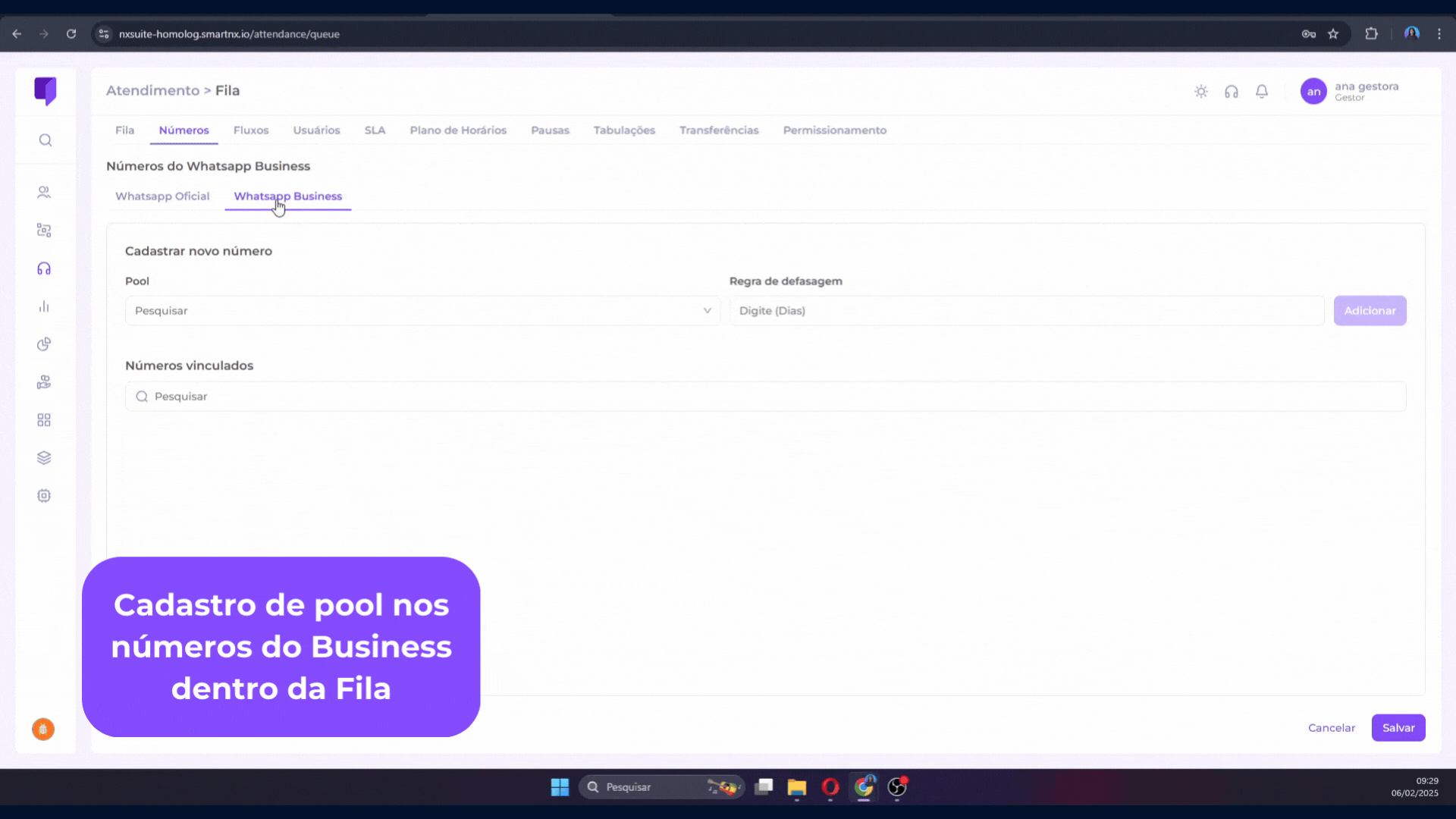Open the Permissionamento tab

tap(835, 130)
